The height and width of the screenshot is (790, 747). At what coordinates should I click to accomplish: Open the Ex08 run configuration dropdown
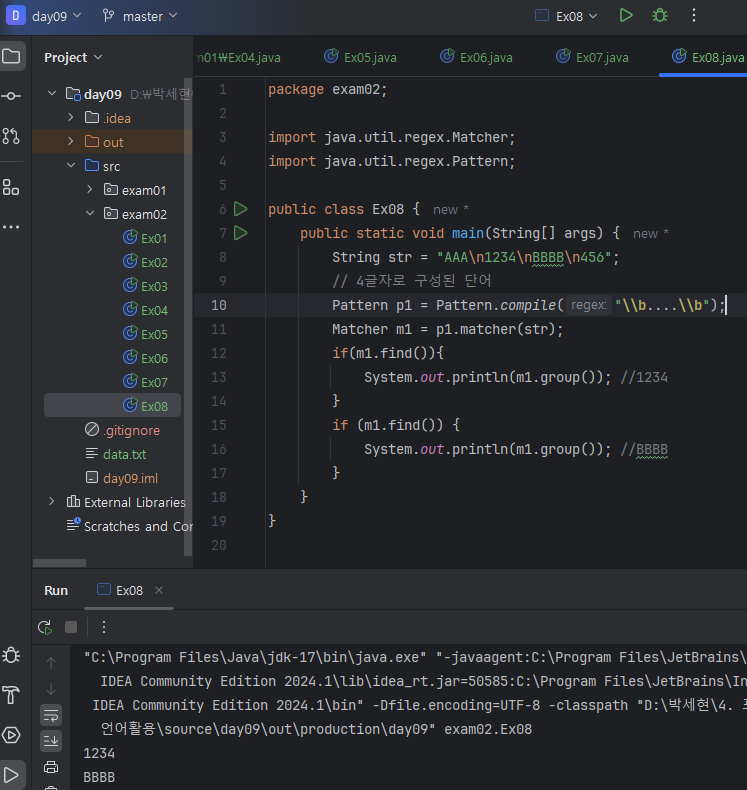tap(567, 15)
